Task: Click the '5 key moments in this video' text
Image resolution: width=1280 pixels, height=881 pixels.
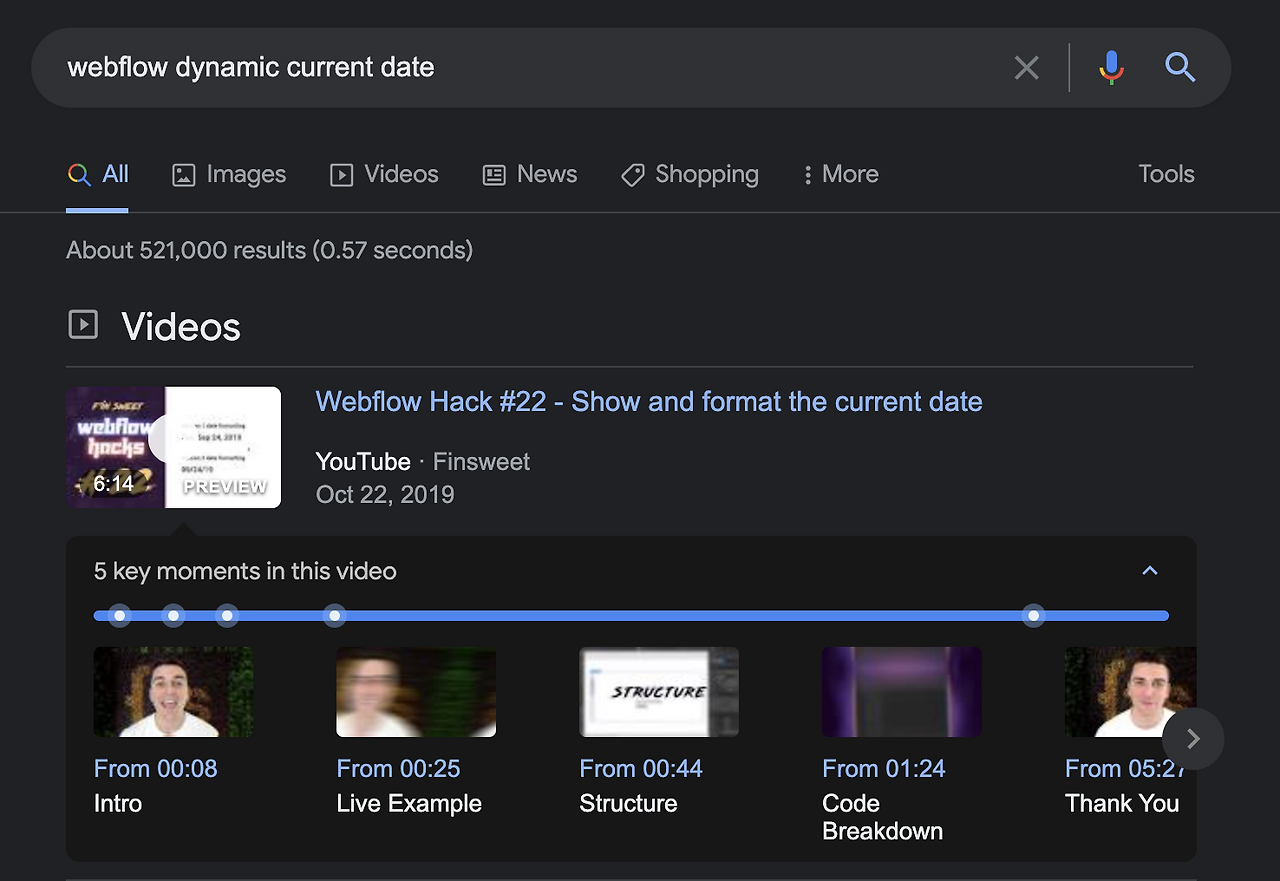Action: tap(245, 571)
